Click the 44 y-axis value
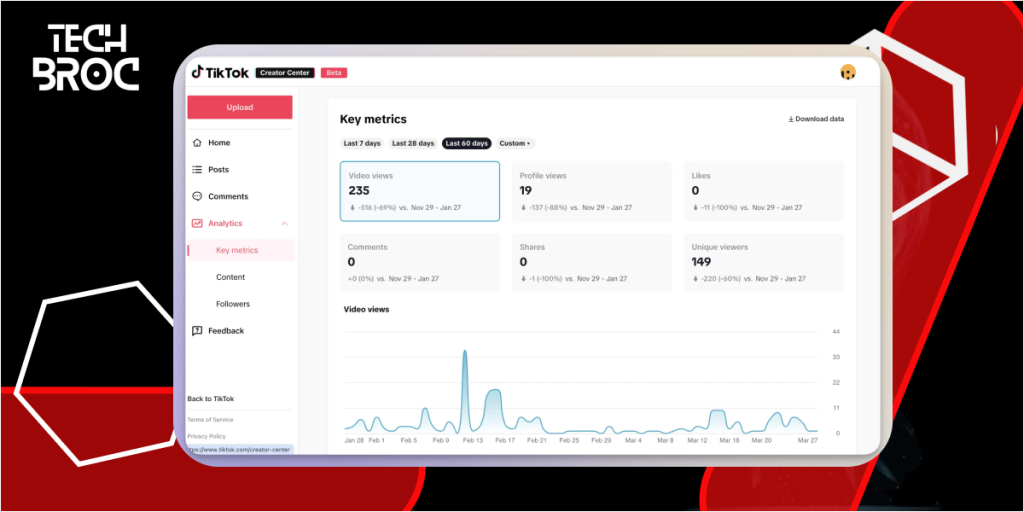Image resolution: width=1024 pixels, height=512 pixels. [836, 332]
